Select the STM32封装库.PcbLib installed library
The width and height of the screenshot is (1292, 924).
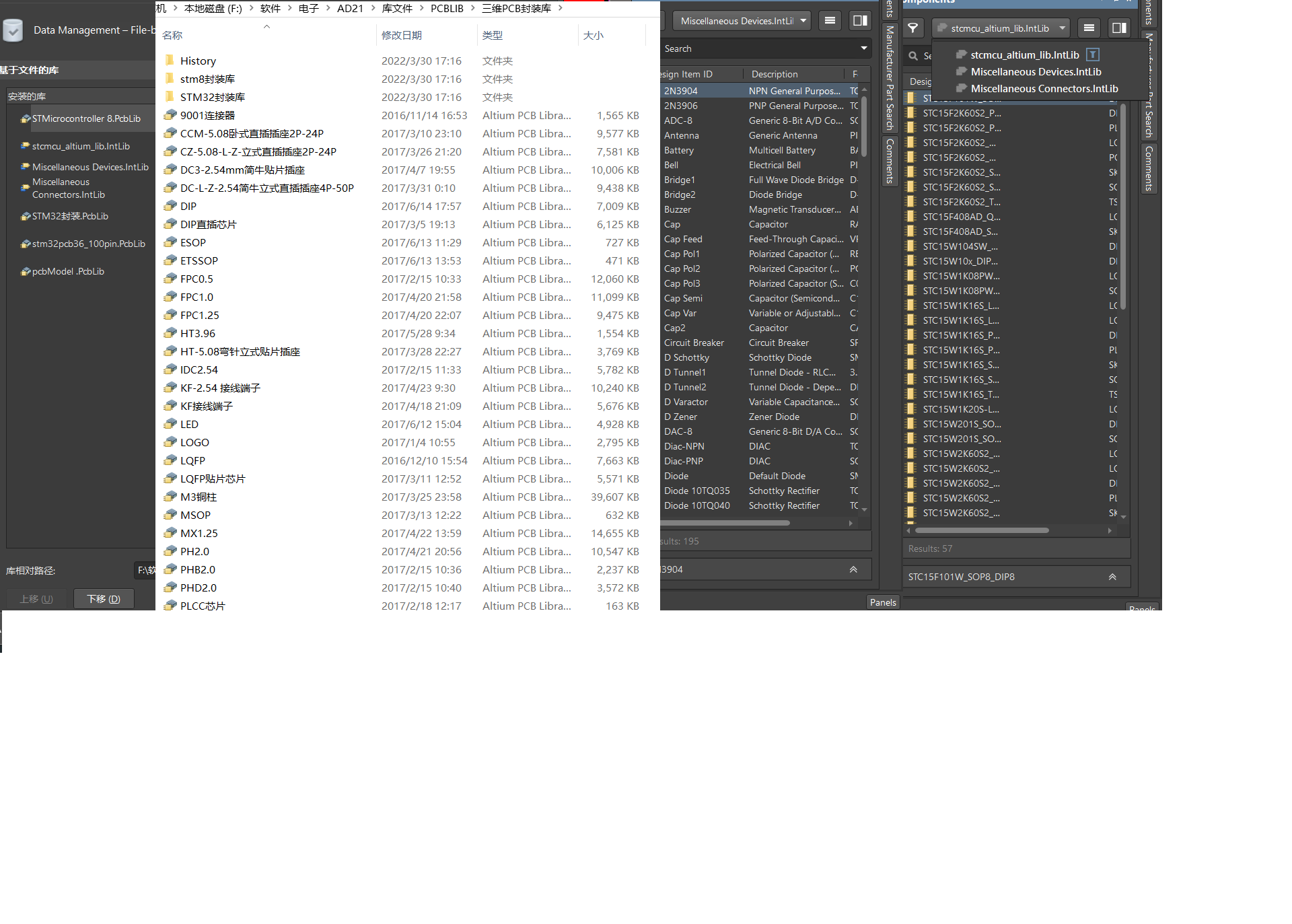[70, 216]
